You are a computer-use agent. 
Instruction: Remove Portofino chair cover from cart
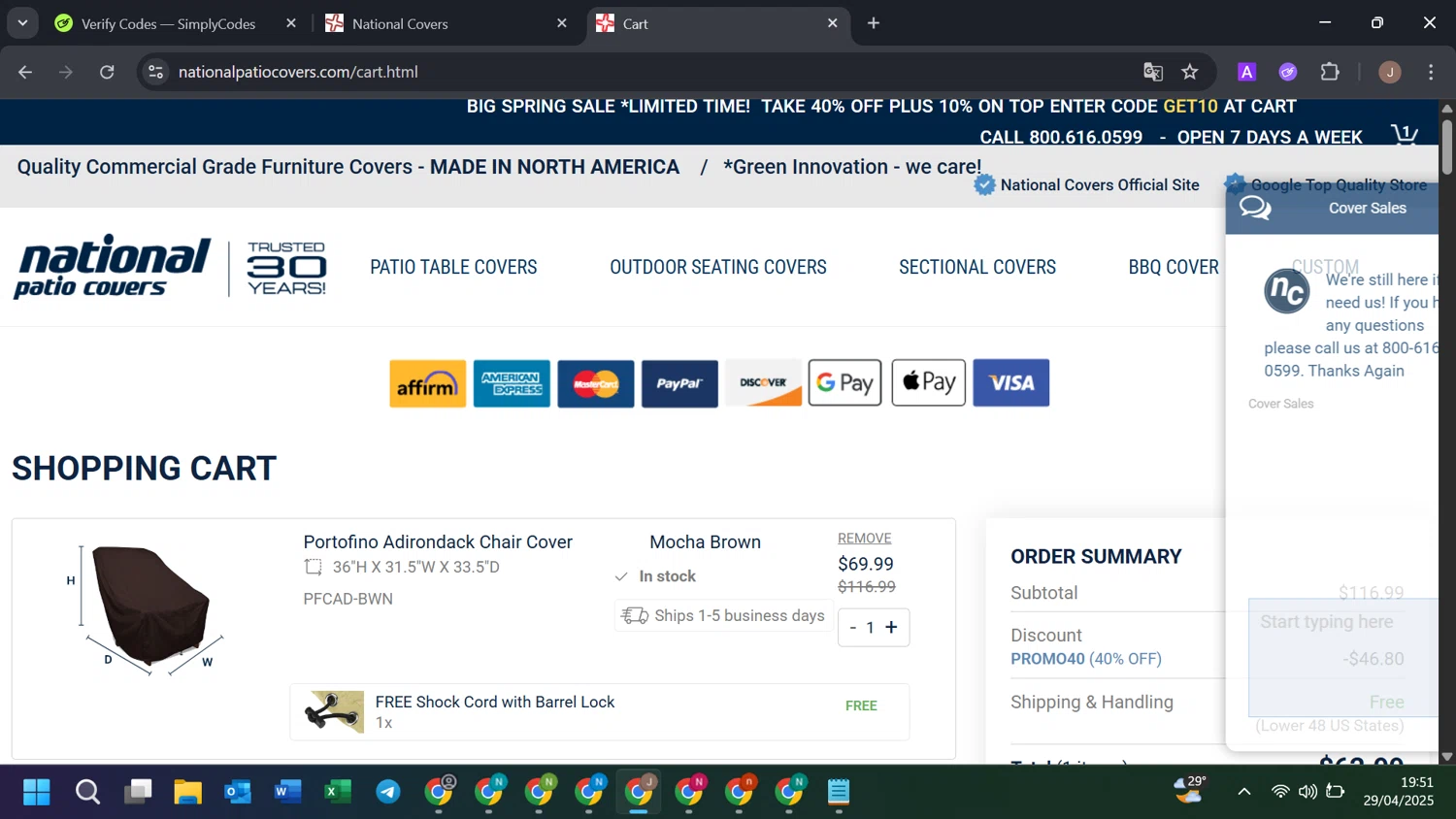864,538
